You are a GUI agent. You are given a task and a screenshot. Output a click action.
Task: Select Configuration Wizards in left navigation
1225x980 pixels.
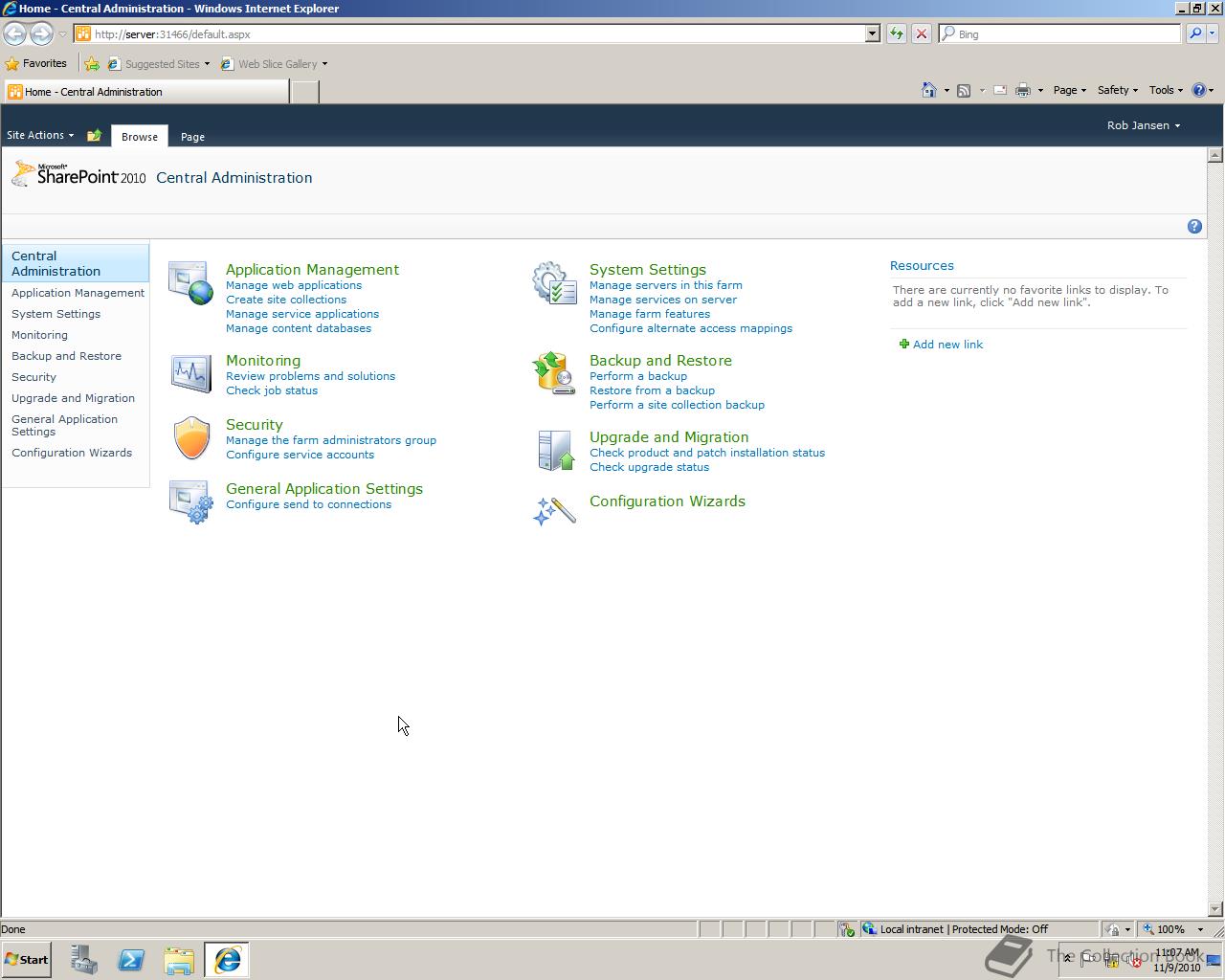click(72, 453)
